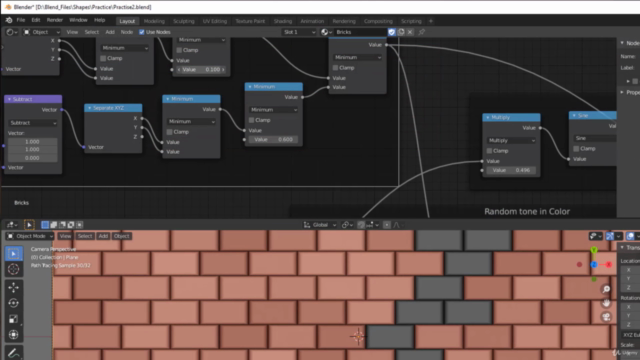Toggle Use Nodes checkbox

click(x=142, y=32)
